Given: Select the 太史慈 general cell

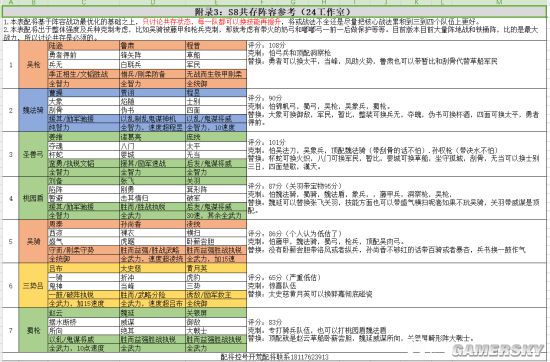Looking at the screenshot, I should (x=152, y=268).
